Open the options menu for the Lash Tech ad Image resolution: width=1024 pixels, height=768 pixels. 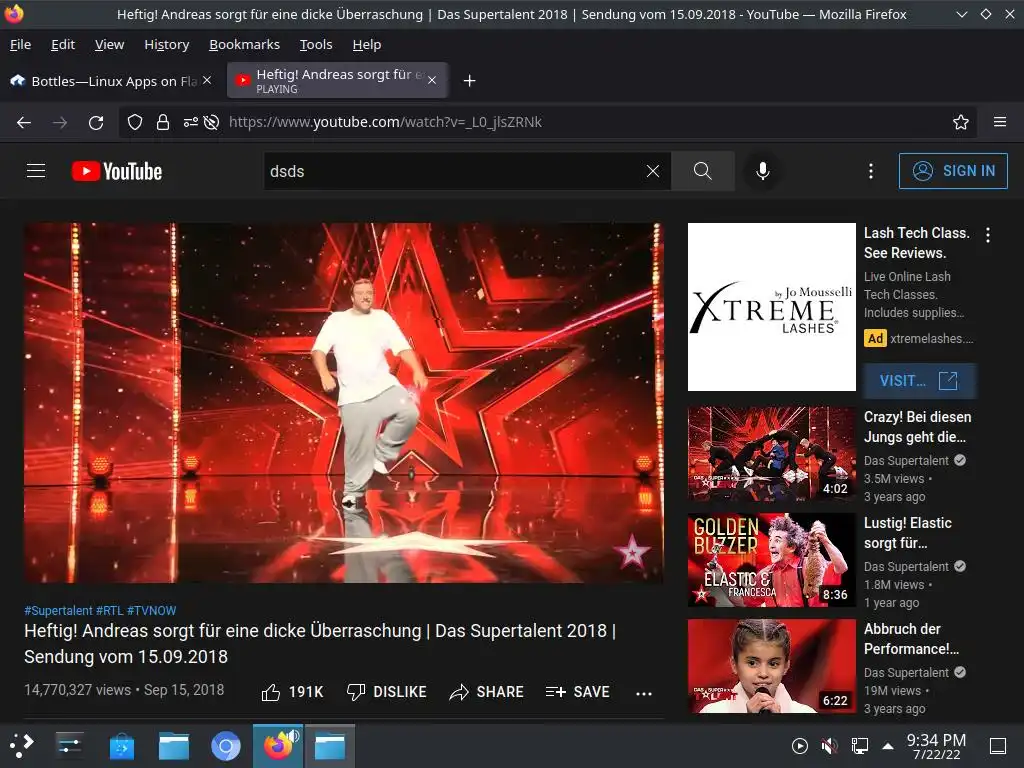[x=988, y=235]
